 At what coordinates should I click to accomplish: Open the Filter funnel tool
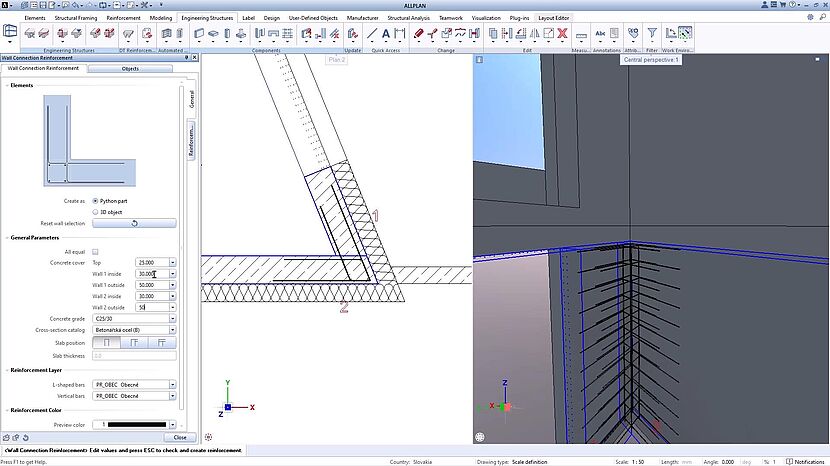[652, 33]
